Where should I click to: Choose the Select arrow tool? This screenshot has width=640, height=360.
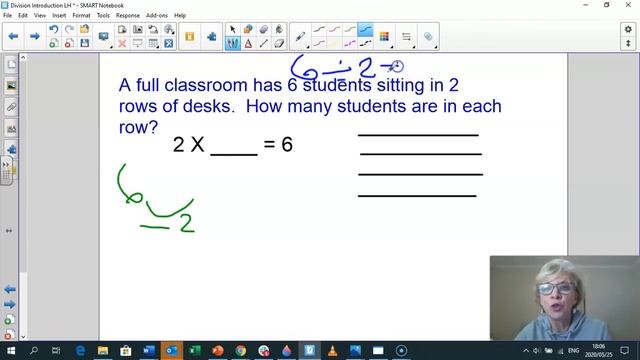(233, 29)
